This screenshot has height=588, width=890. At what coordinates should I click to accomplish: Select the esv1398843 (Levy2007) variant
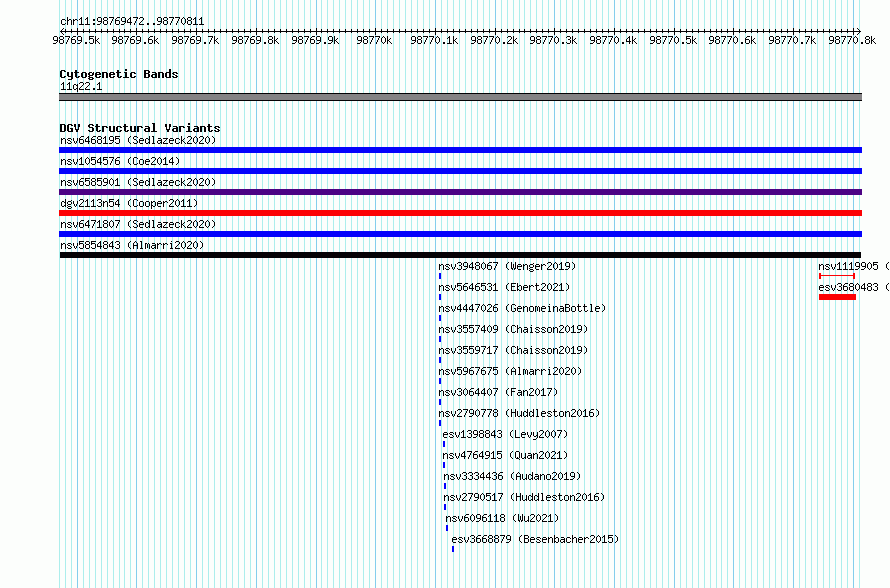click(505, 434)
